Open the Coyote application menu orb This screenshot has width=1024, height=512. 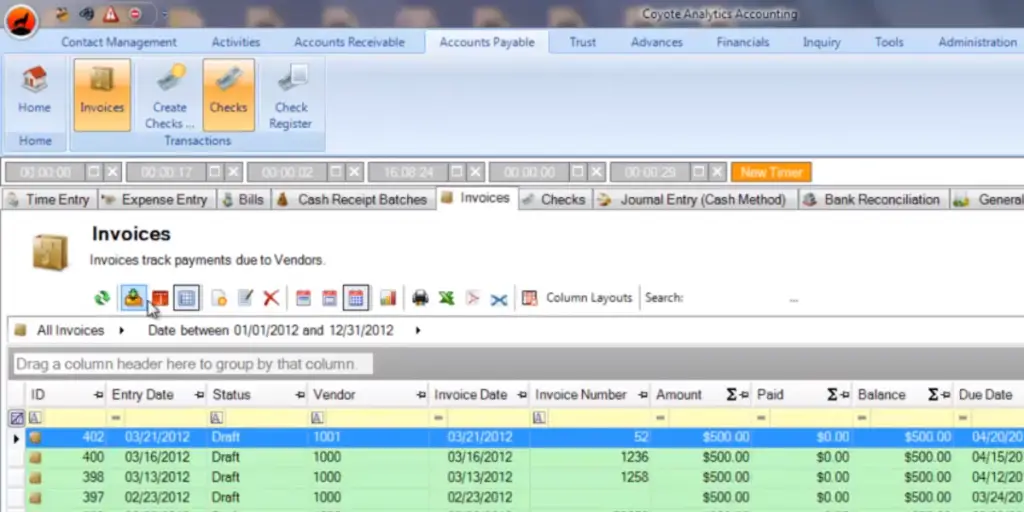click(21, 22)
